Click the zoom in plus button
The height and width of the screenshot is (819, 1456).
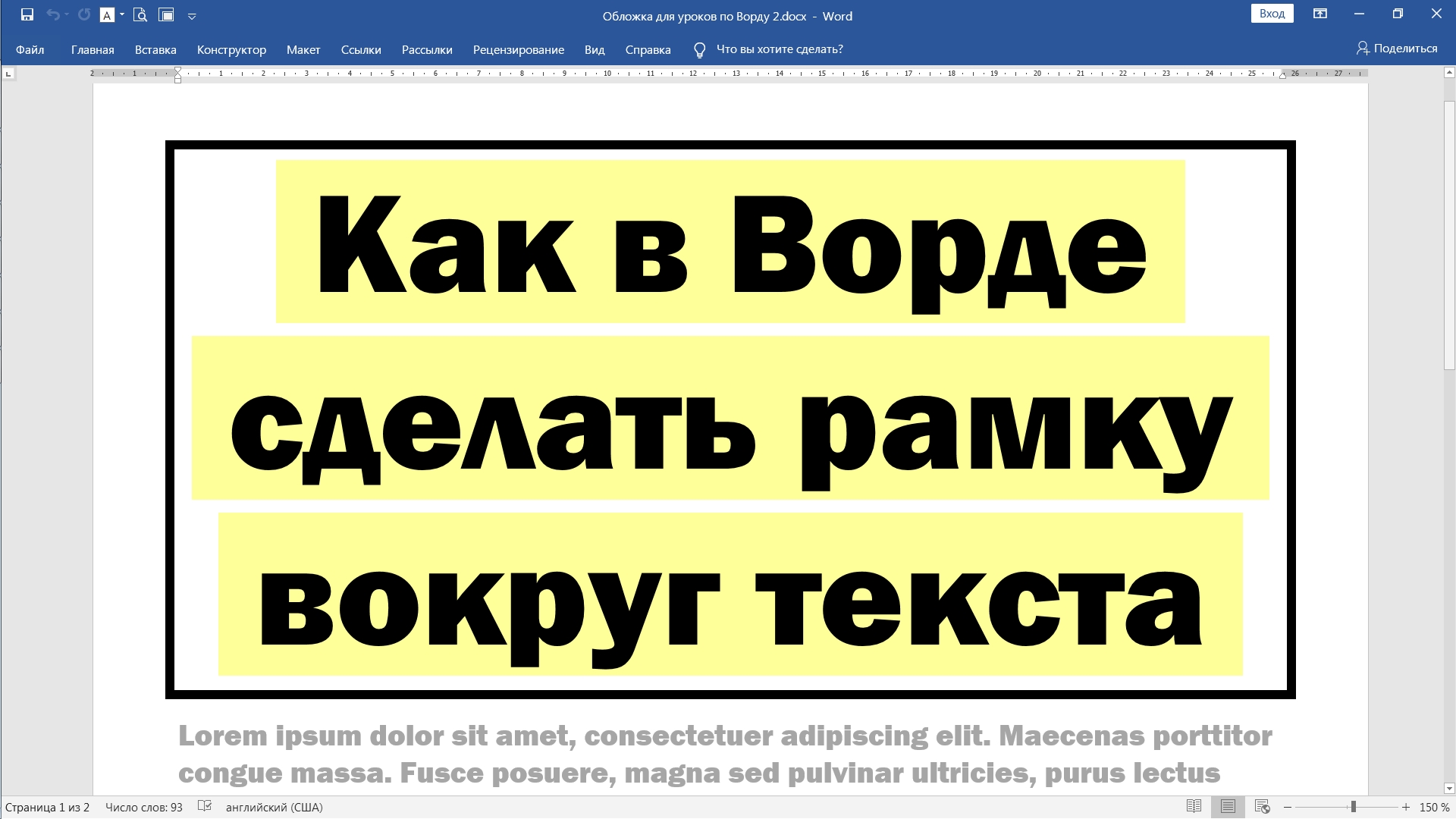tap(1406, 808)
